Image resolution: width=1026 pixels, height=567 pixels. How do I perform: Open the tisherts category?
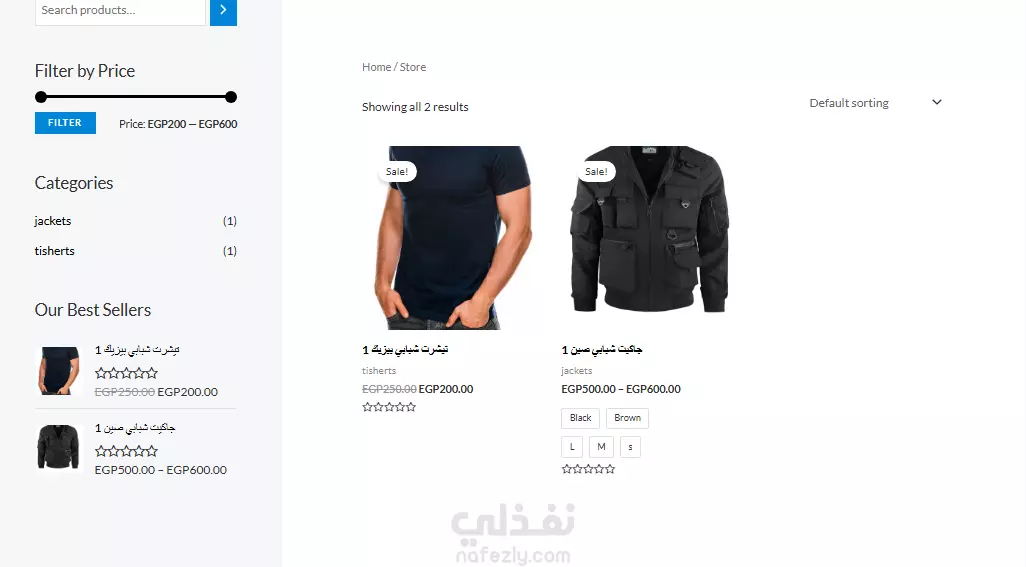54,251
